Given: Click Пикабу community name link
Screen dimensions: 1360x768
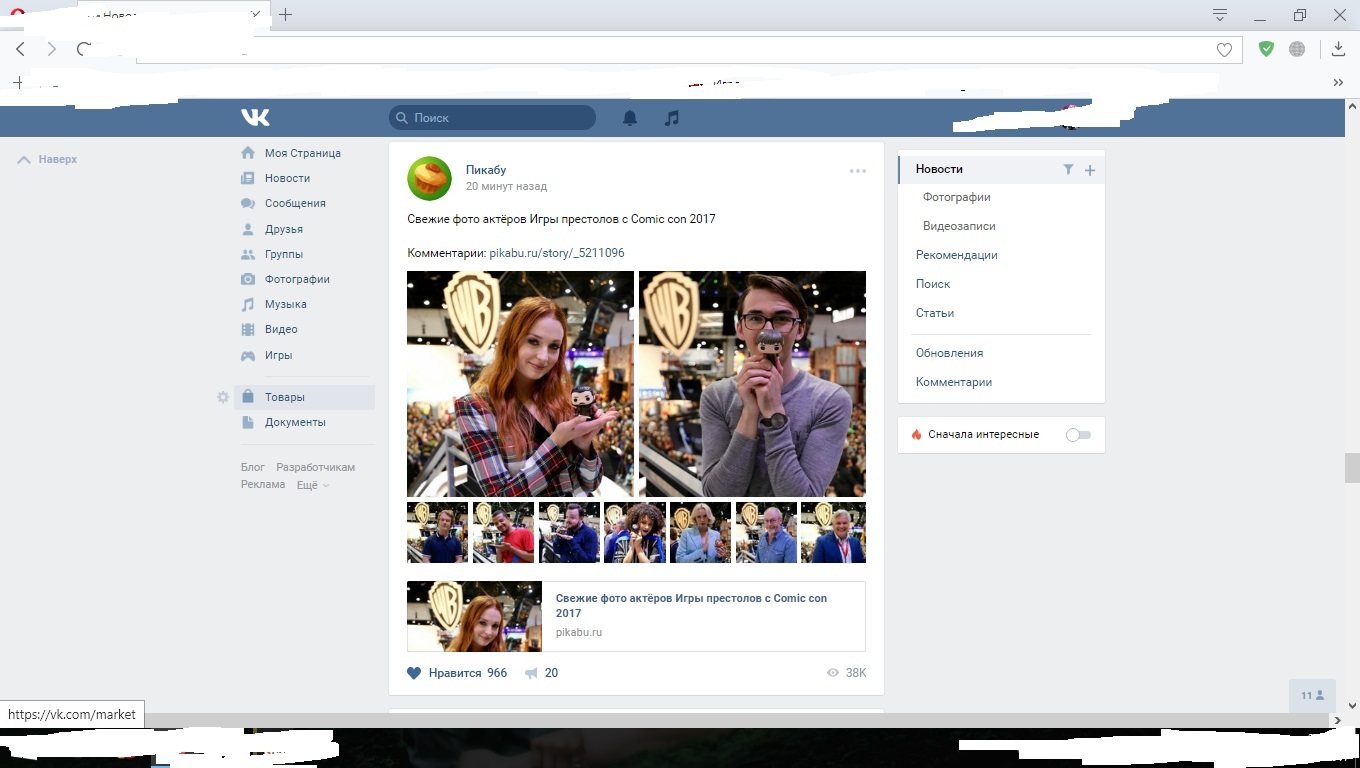Looking at the screenshot, I should pos(486,170).
